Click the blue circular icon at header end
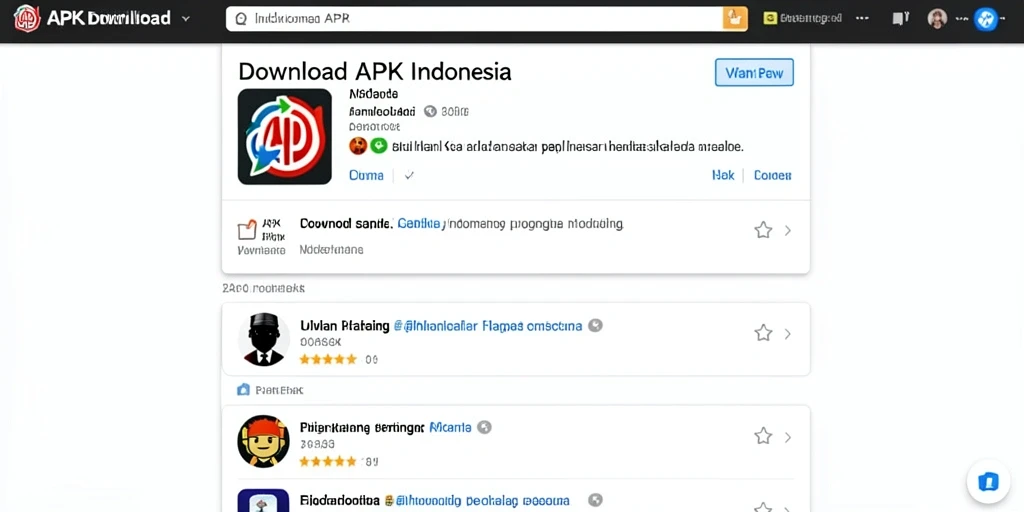This screenshot has height=512, width=1024. point(985,19)
